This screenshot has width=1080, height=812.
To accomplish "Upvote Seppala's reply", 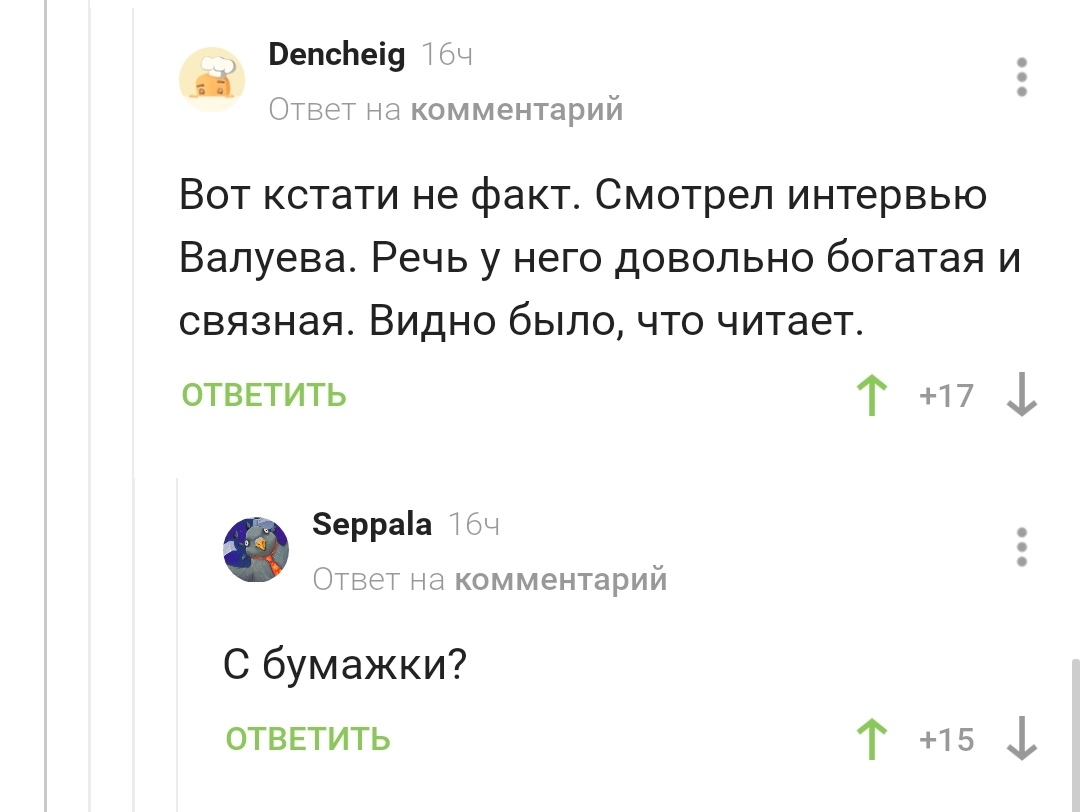I will pos(874,739).
